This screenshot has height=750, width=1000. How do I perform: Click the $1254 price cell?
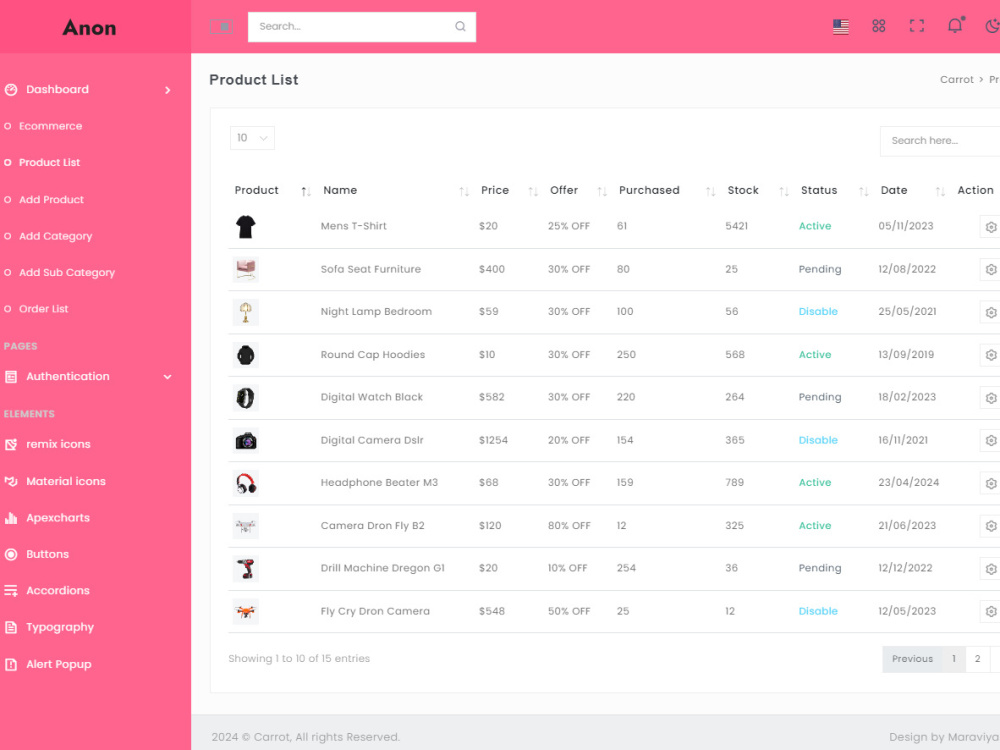point(493,440)
